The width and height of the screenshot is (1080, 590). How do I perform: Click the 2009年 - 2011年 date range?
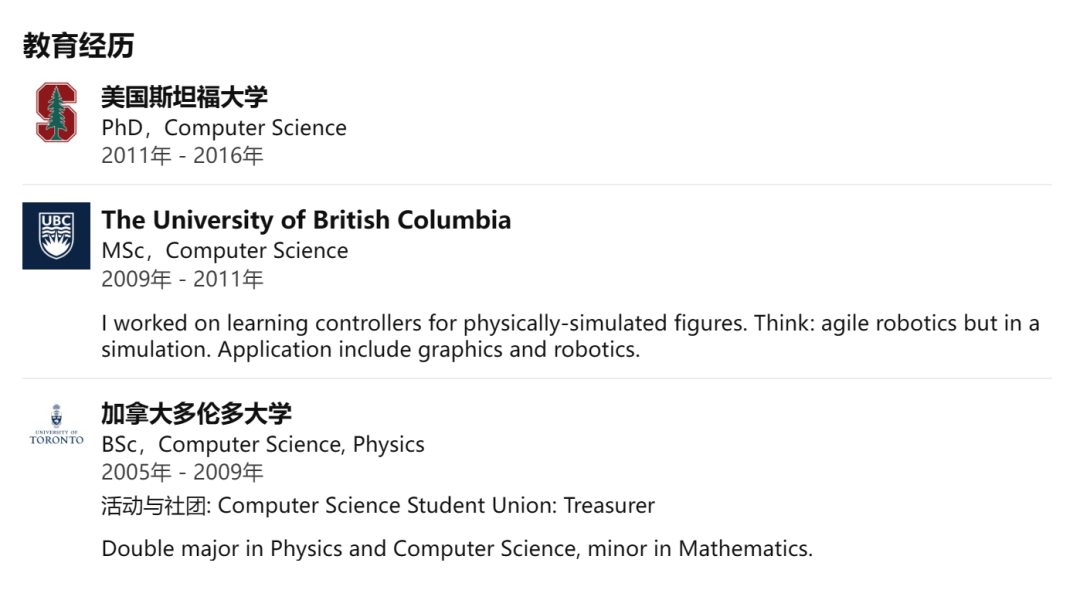[182, 279]
